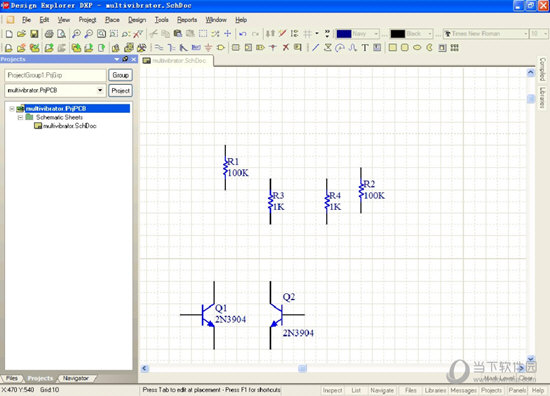Click the Project button

click(x=120, y=91)
